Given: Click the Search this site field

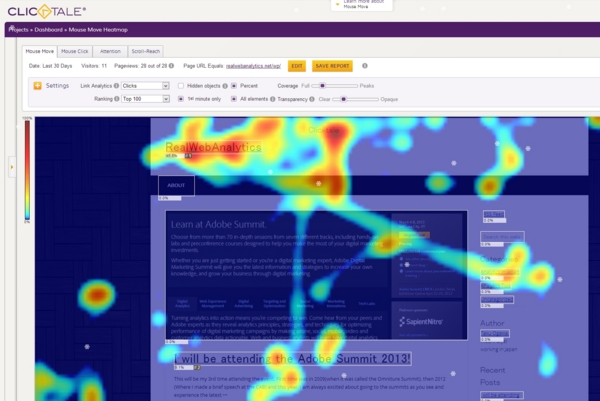Looking at the screenshot, I should coord(502,237).
